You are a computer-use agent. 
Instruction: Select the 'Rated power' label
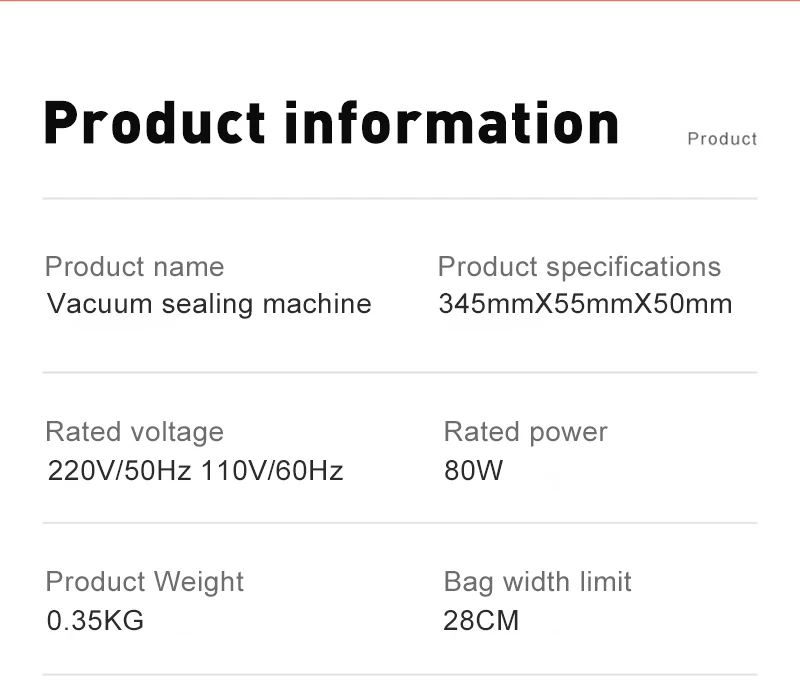click(526, 432)
